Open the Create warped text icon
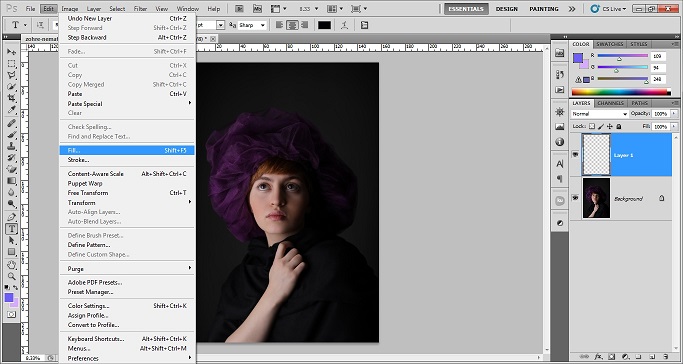The image size is (683, 364). (x=345, y=25)
